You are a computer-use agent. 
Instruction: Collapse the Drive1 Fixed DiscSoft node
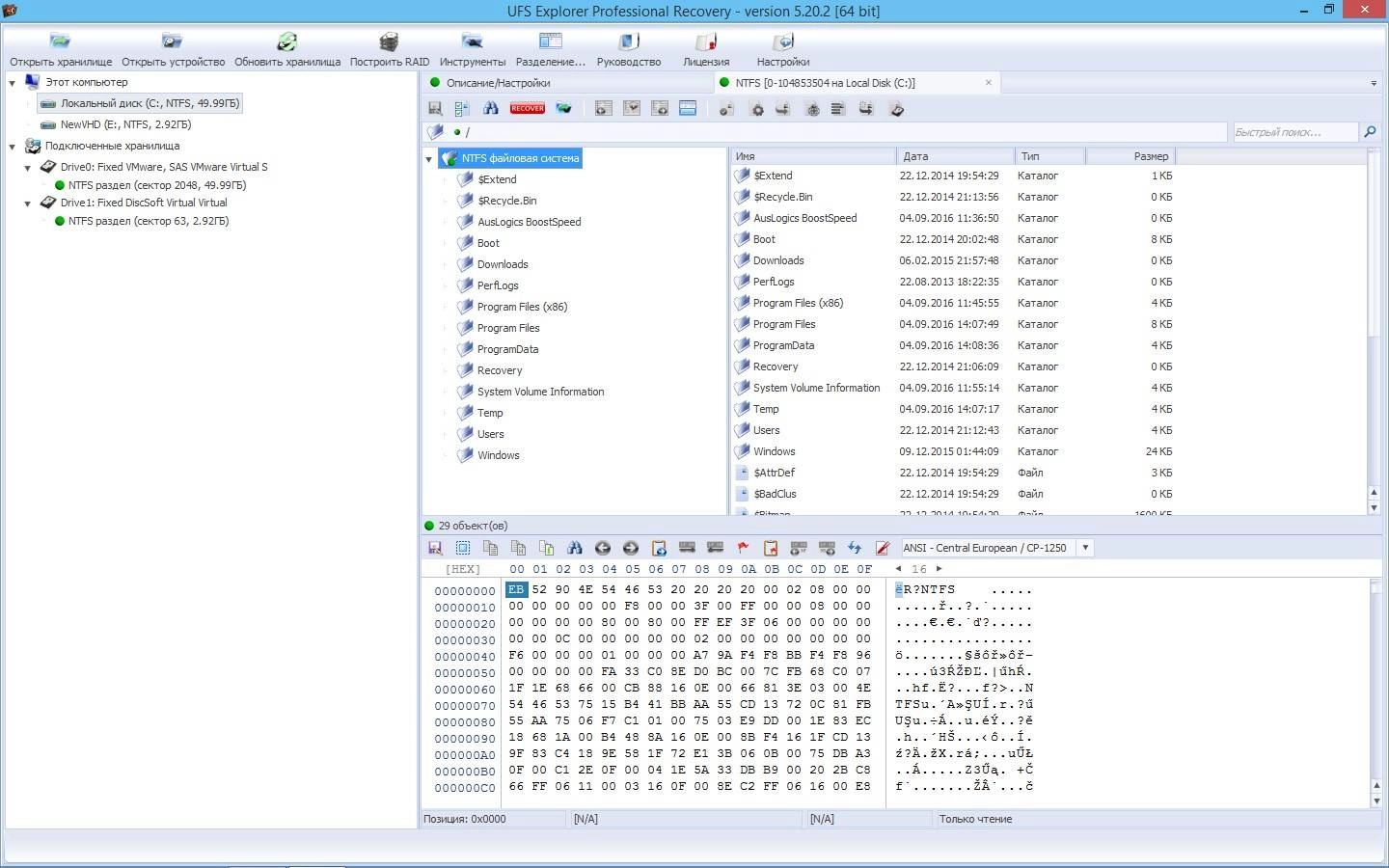(x=28, y=203)
